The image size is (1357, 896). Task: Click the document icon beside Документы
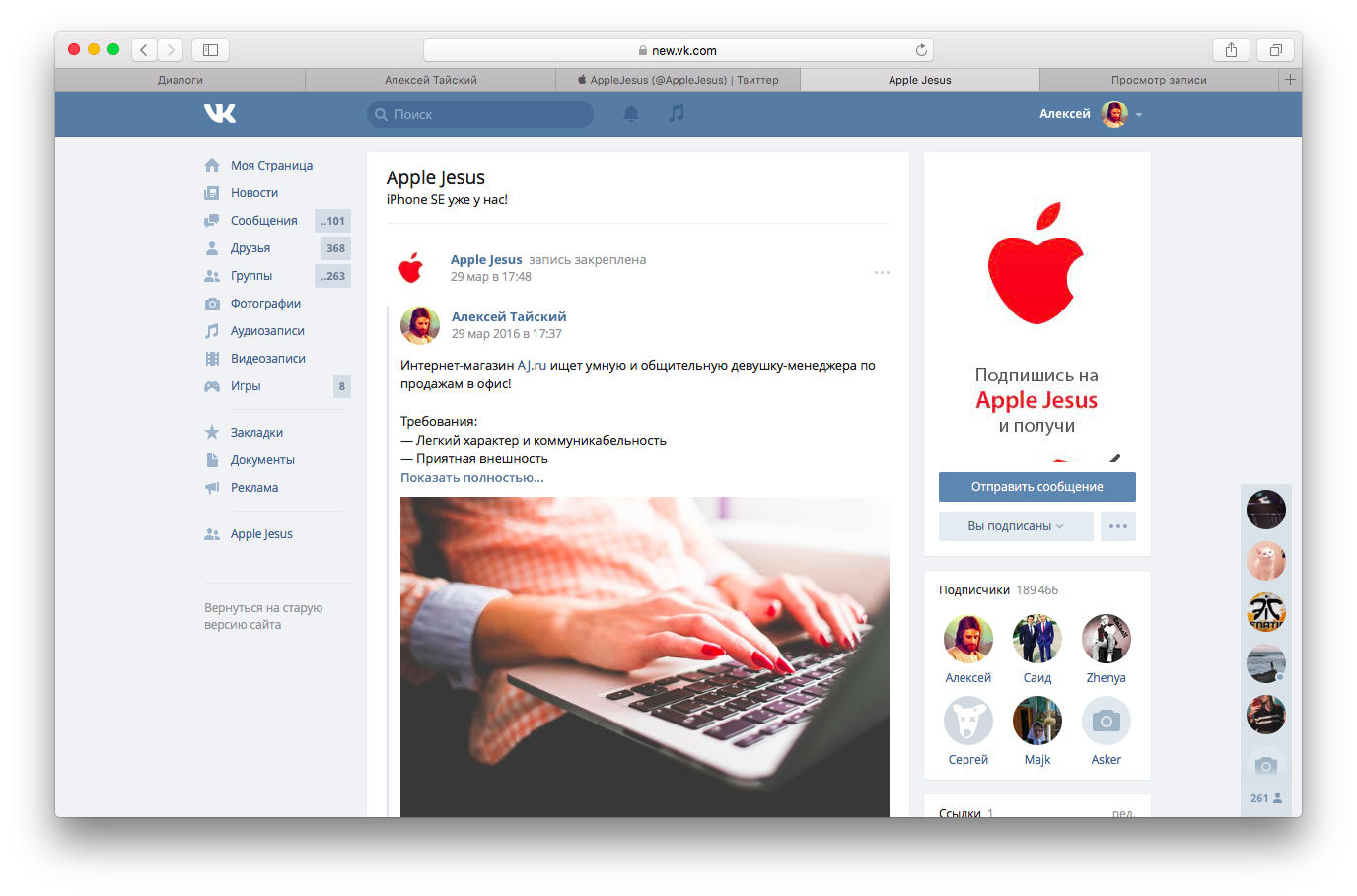(x=212, y=459)
